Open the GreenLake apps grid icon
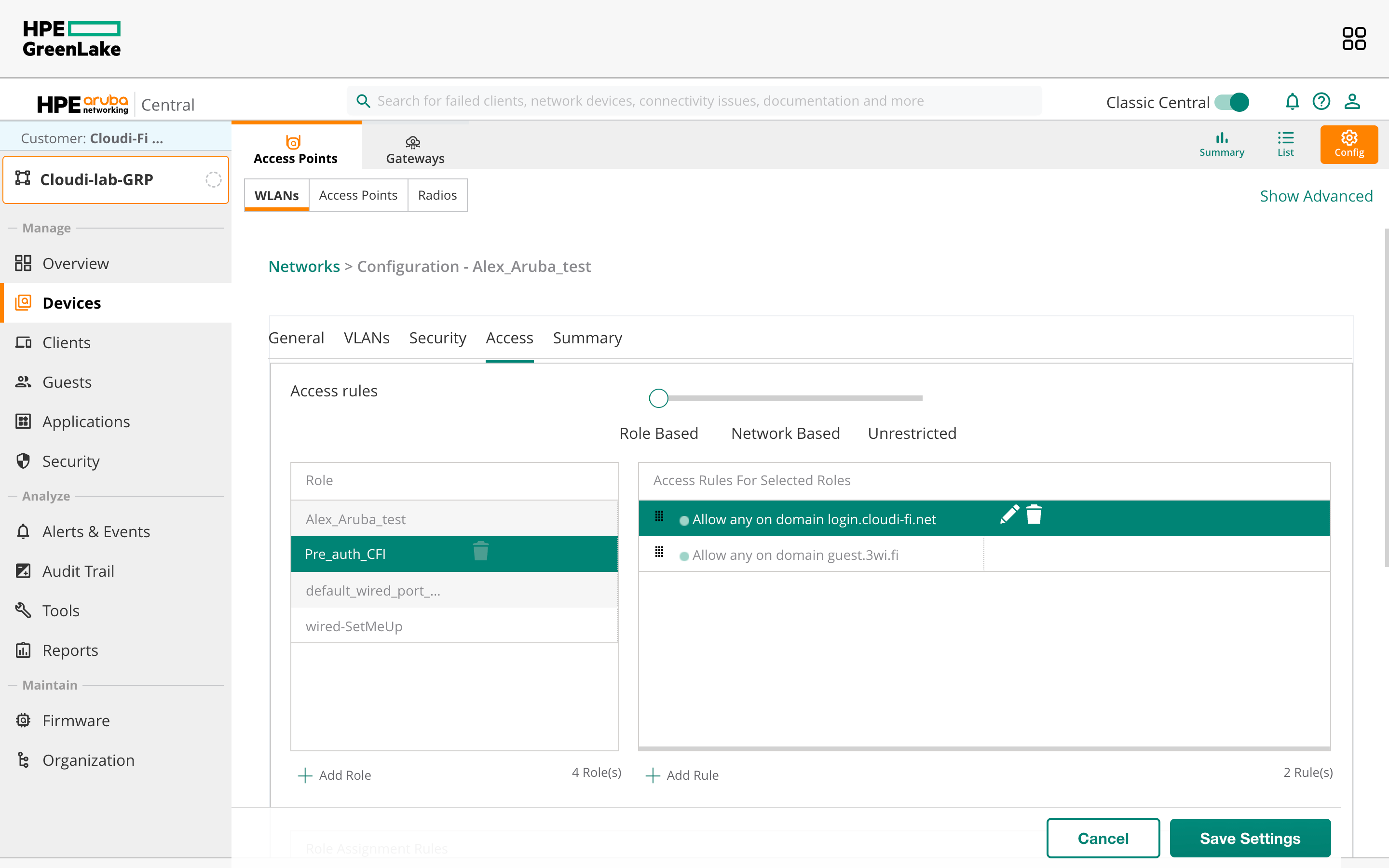 click(1353, 39)
